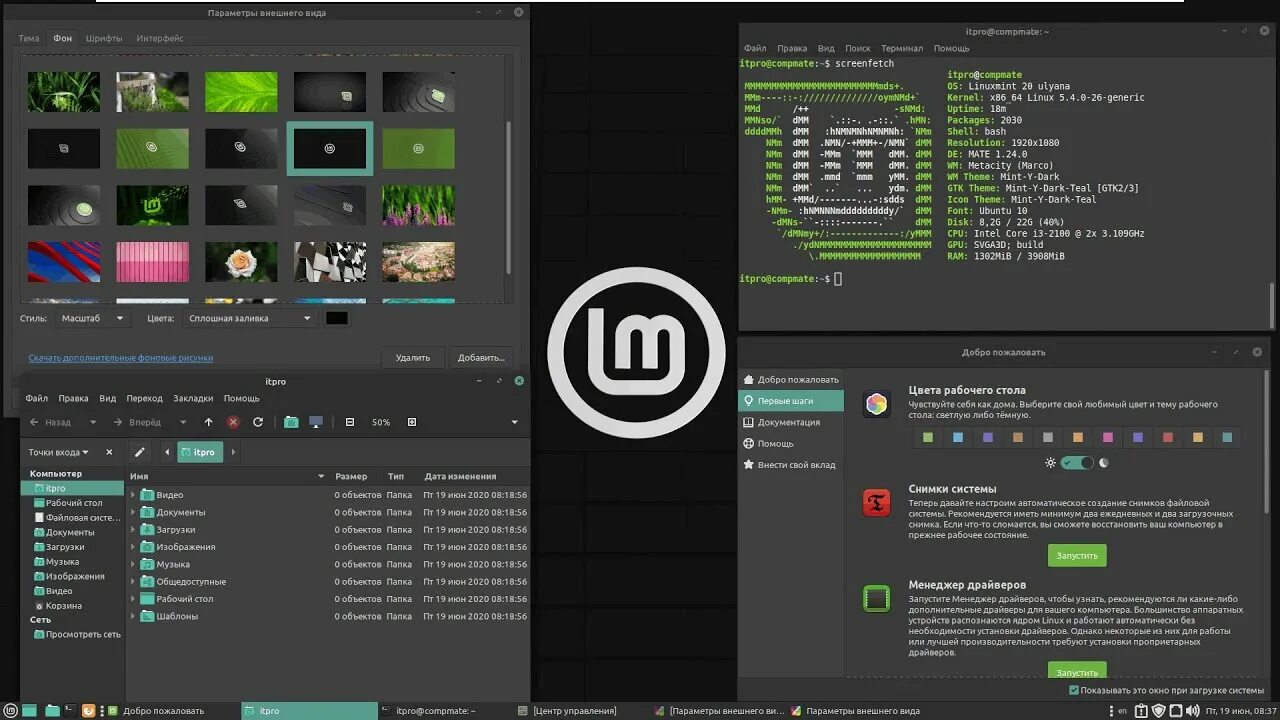Open the Цвета Сплошная заливка dropdown
Viewport: 1280px width, 720px height.
click(250, 318)
